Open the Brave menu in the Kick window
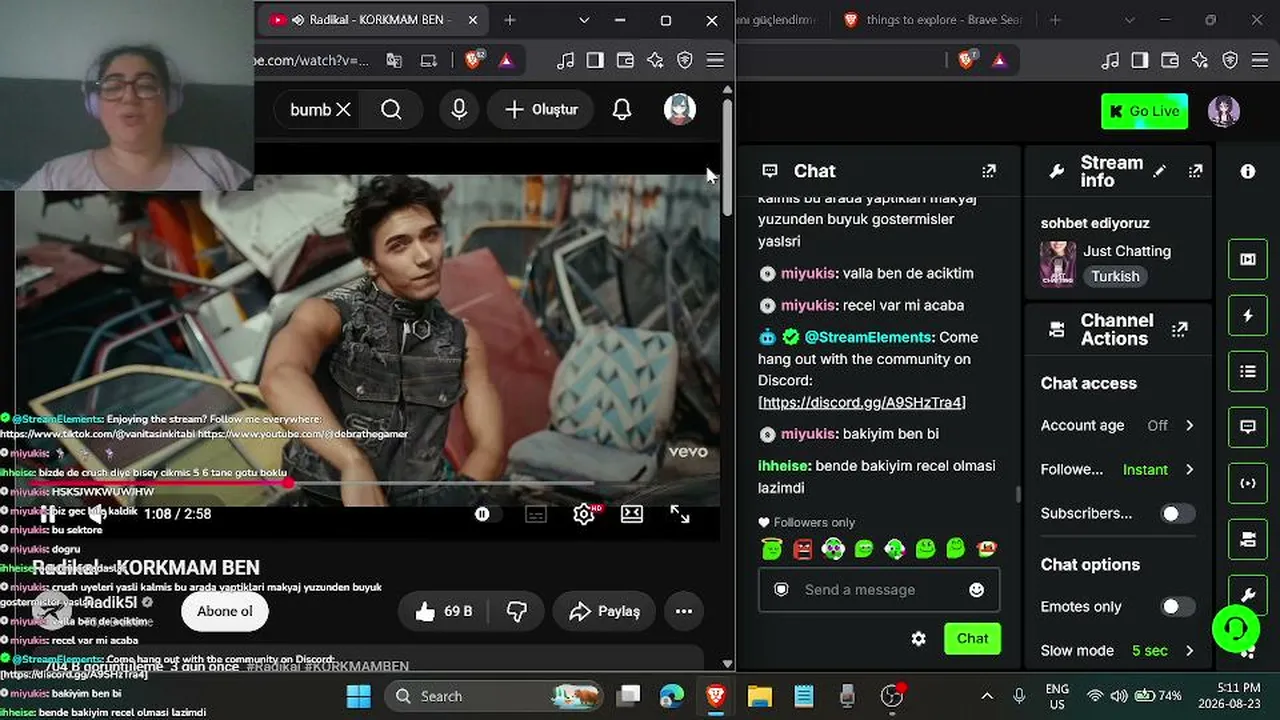 1260,61
